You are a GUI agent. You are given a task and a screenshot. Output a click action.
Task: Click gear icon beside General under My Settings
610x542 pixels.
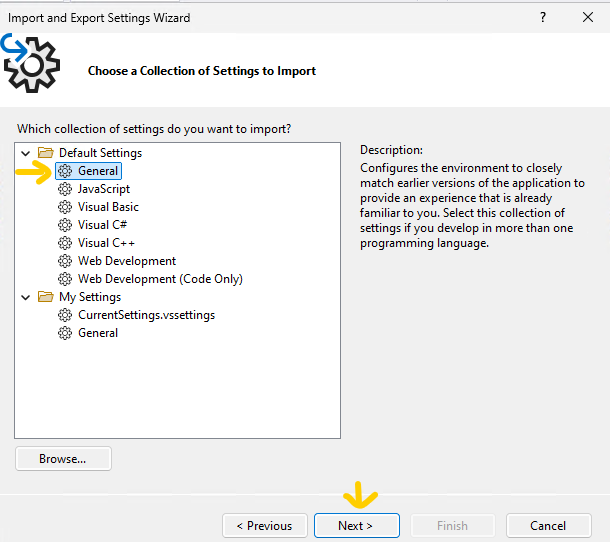click(x=65, y=333)
